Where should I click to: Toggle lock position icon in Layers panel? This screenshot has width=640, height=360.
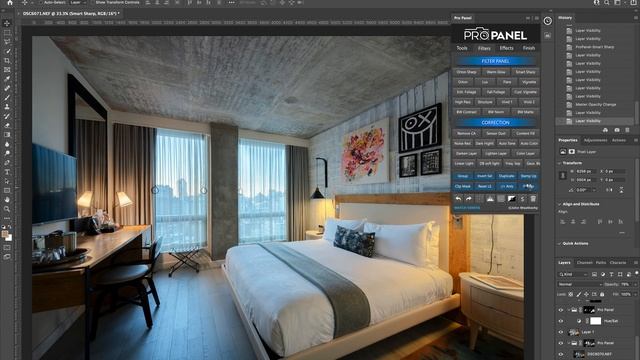(587, 294)
